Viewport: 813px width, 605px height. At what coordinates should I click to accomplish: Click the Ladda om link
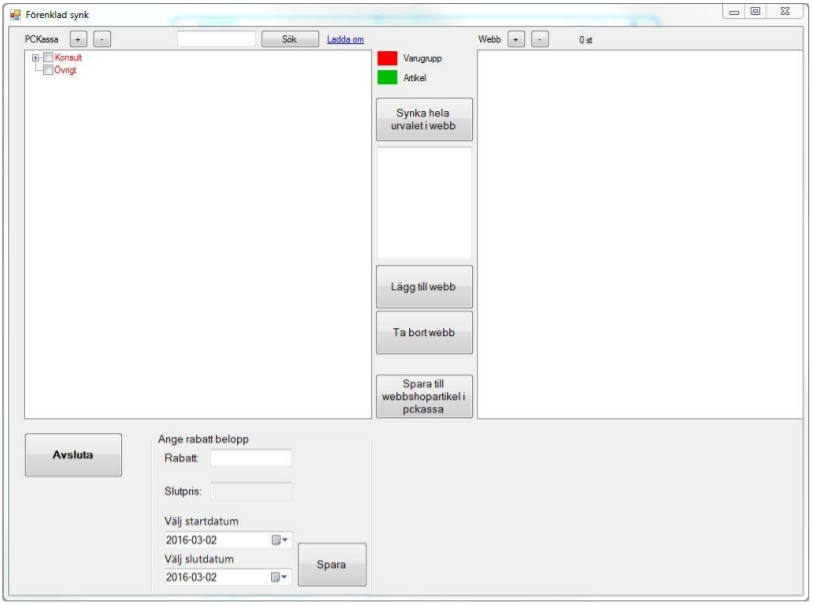(x=345, y=40)
